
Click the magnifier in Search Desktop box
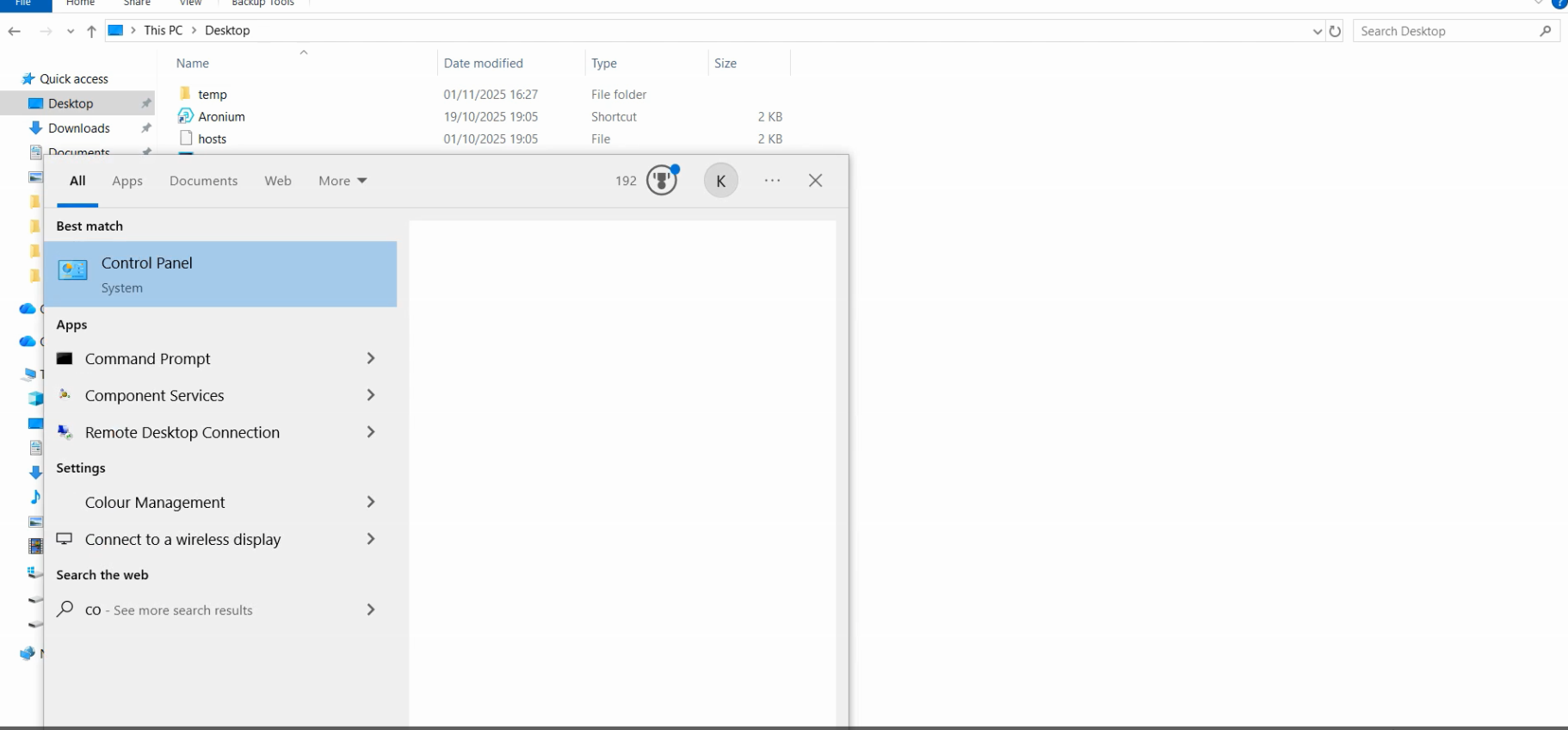1546,31
